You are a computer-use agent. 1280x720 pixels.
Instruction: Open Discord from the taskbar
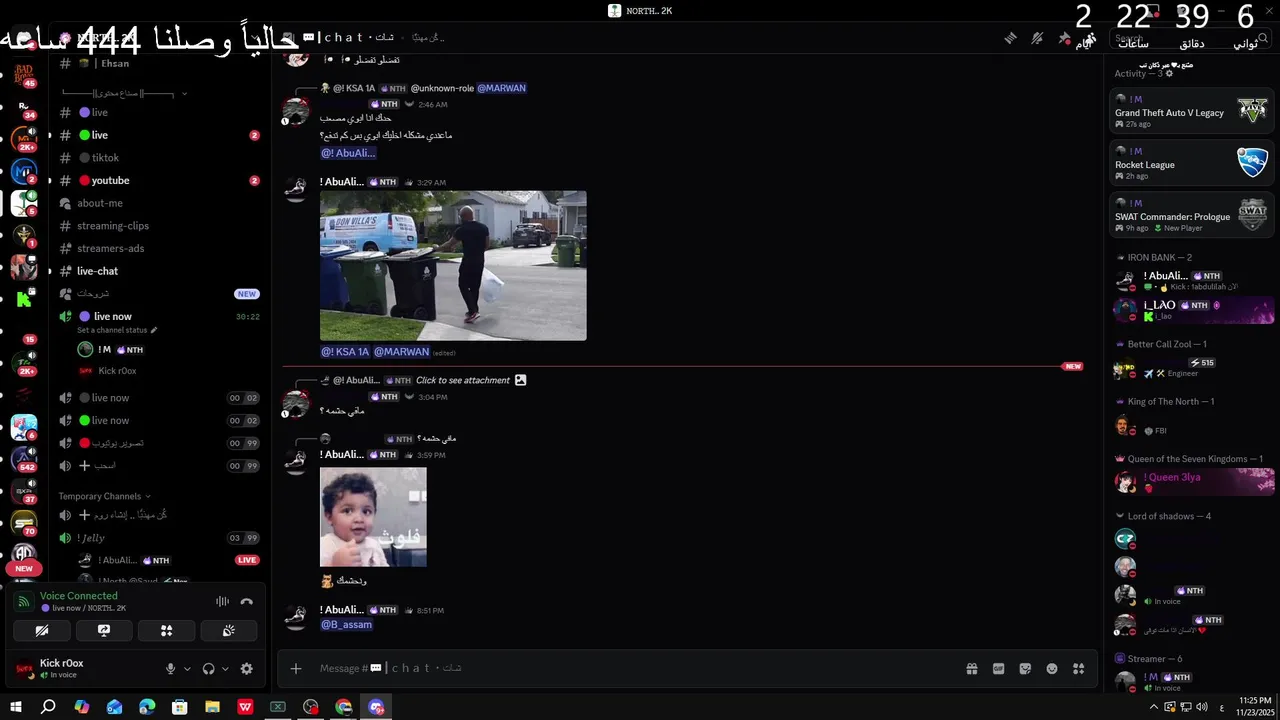(x=376, y=707)
